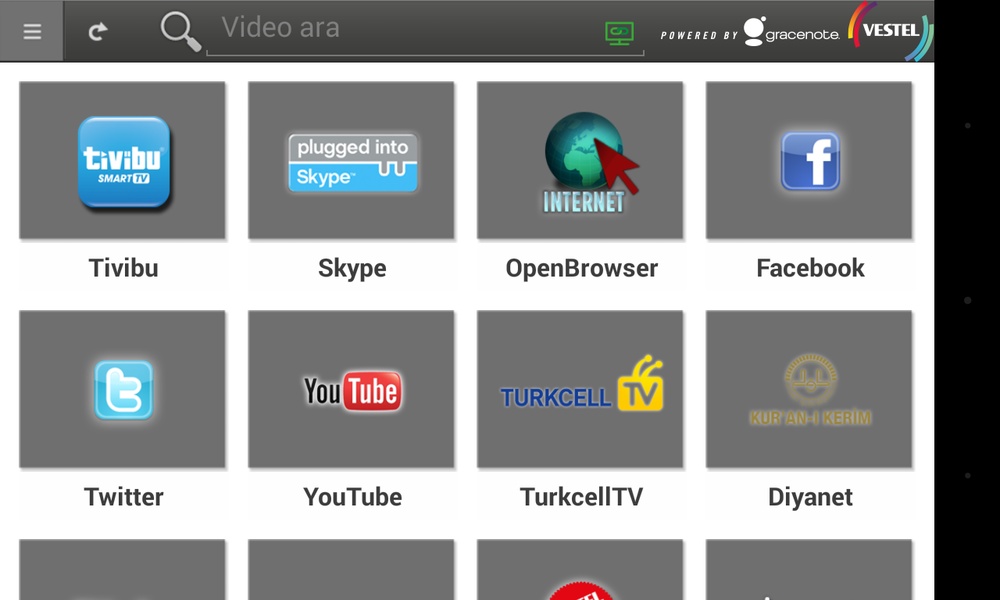Select the 'Tivibu' label

click(x=123, y=268)
